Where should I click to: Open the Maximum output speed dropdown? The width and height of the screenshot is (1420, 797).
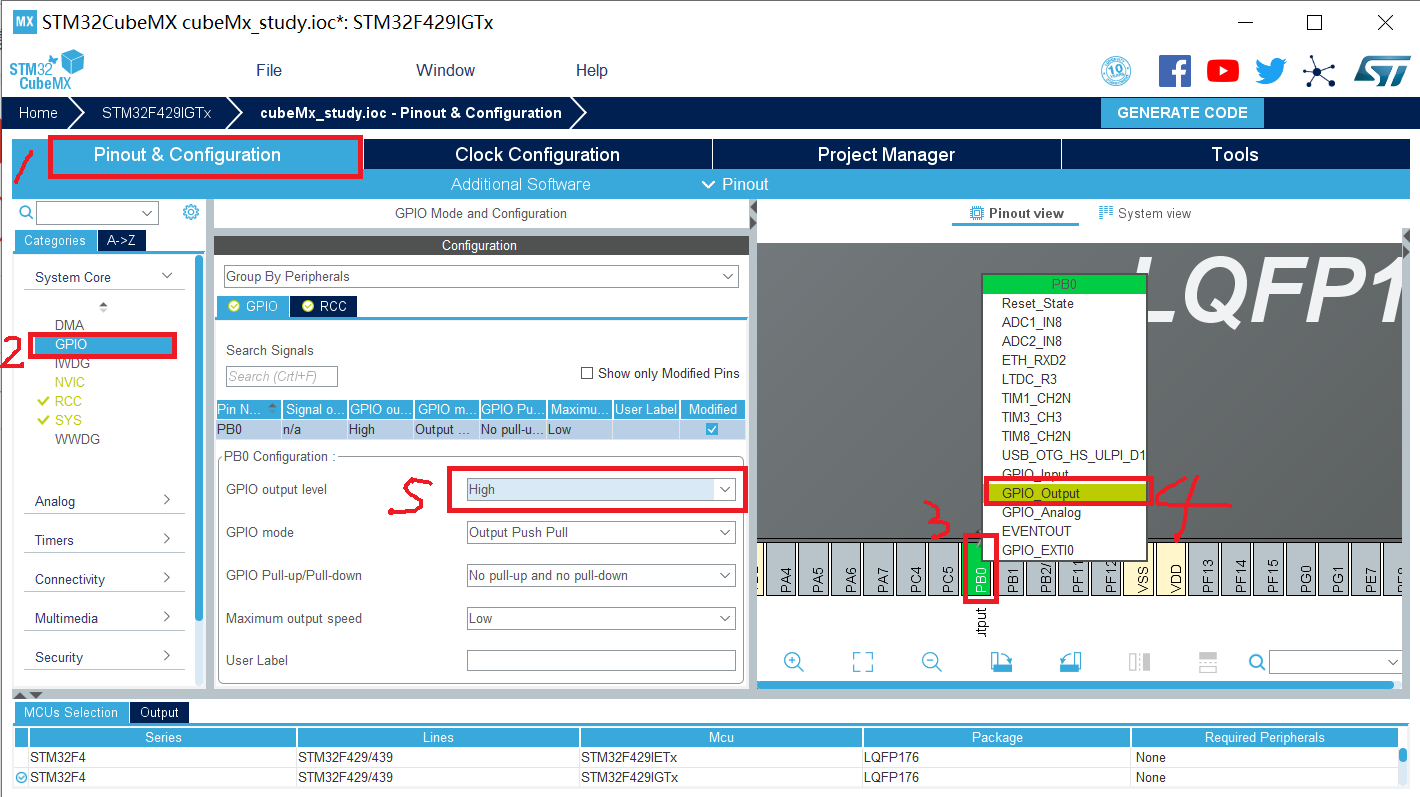(601, 618)
